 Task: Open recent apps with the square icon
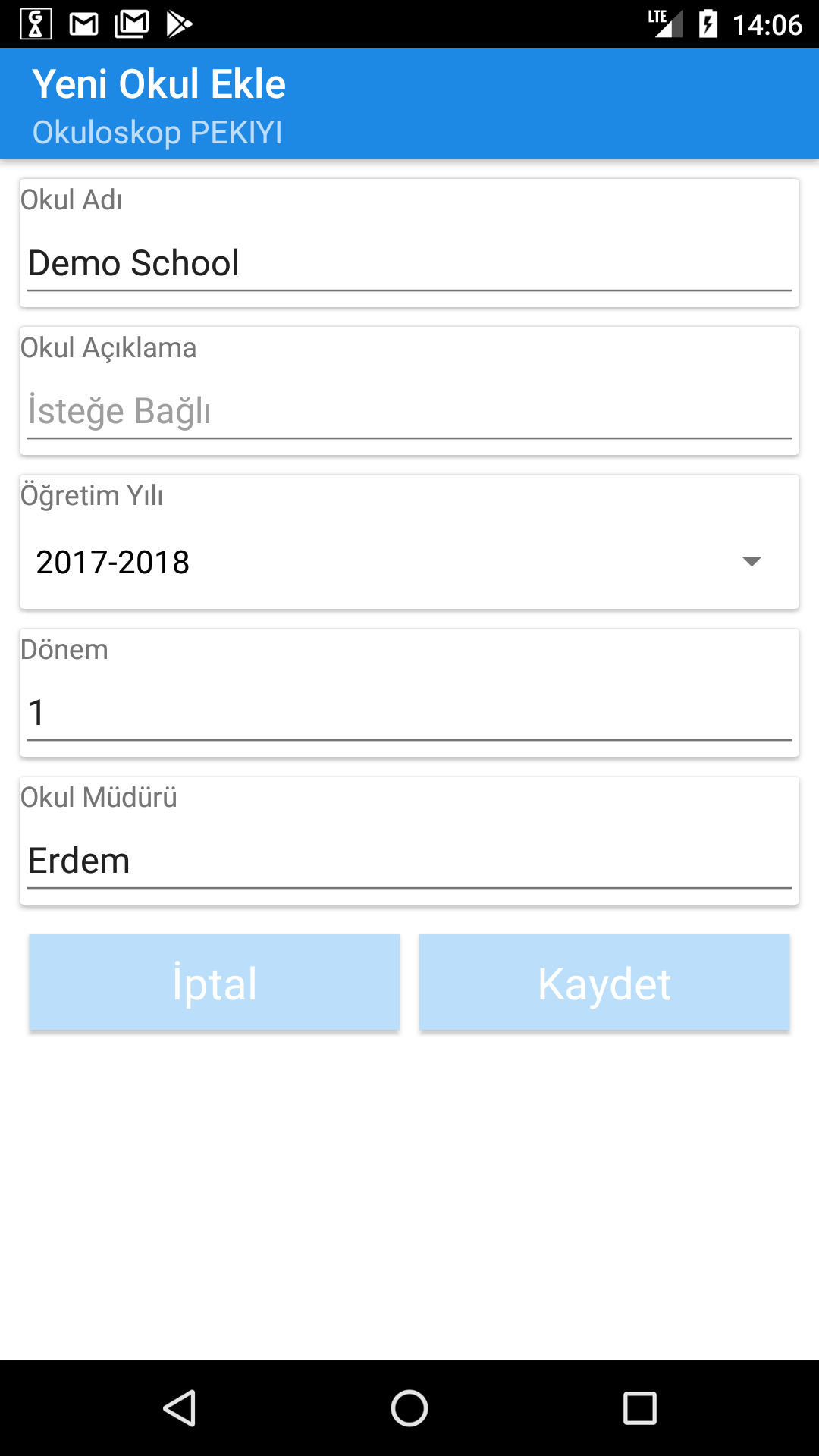click(639, 1408)
